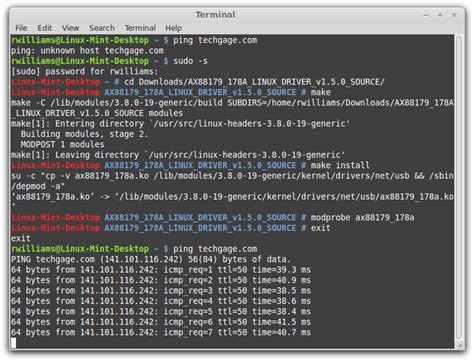Viewport: 474px width, 361px height.
Task: Close the Terminal window
Action: 454,15
